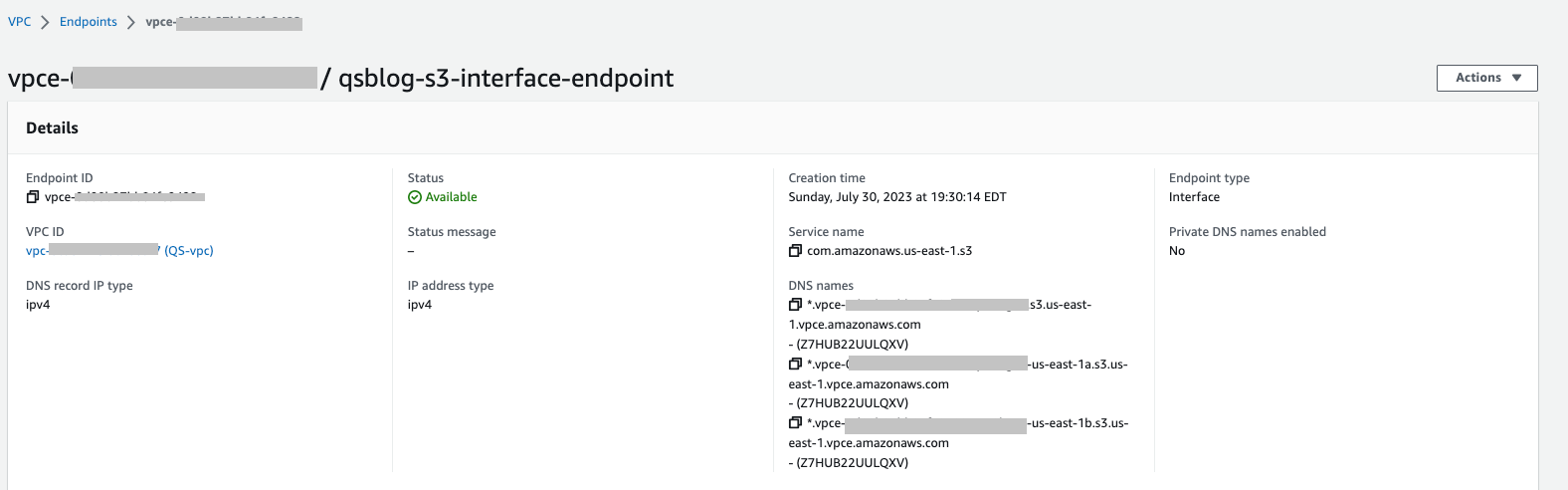Screen dimensions: 1568x490
Task: Click the Creation time value text
Action: (x=897, y=197)
